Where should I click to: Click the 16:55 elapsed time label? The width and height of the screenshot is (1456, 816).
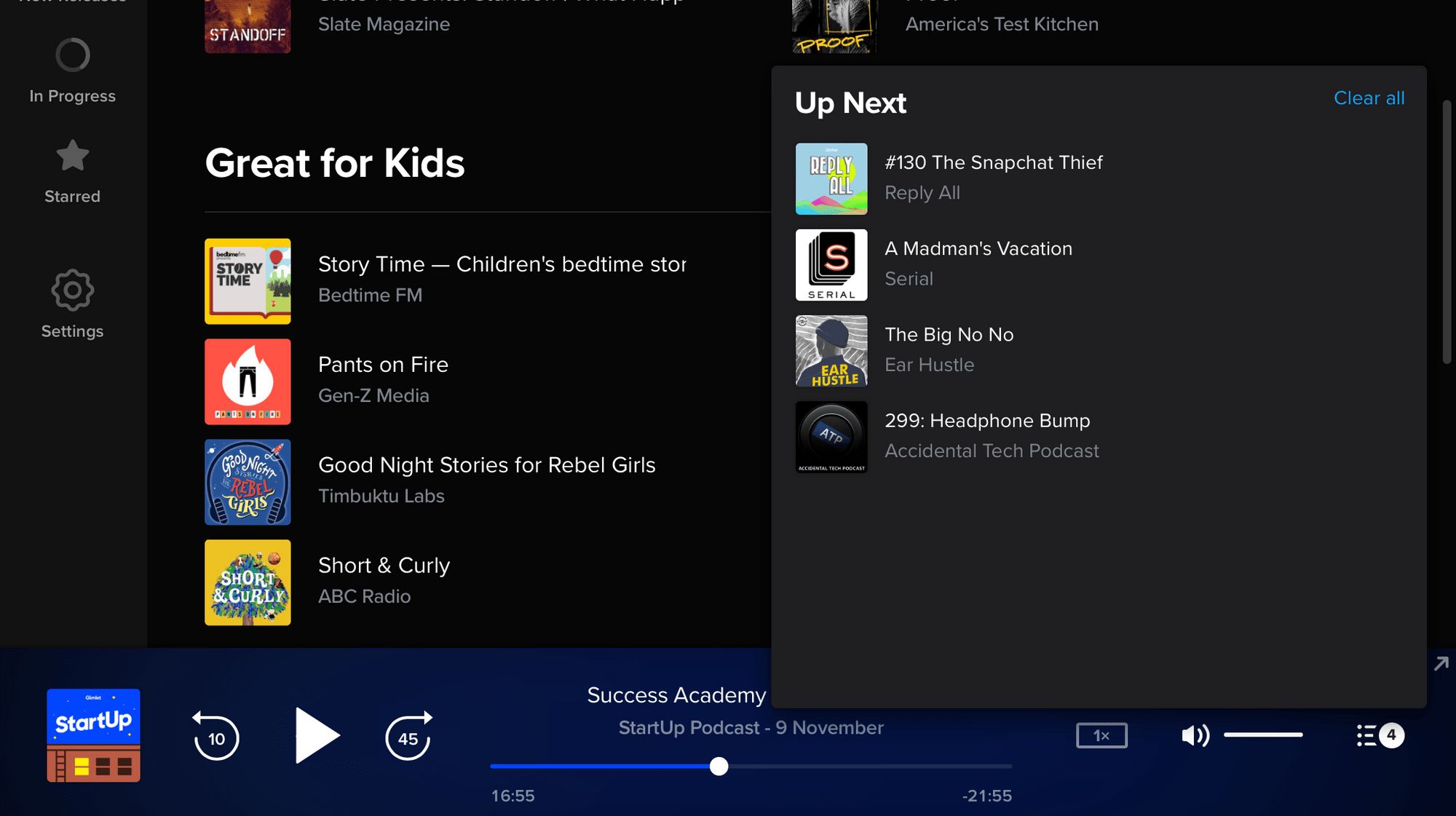click(x=513, y=796)
